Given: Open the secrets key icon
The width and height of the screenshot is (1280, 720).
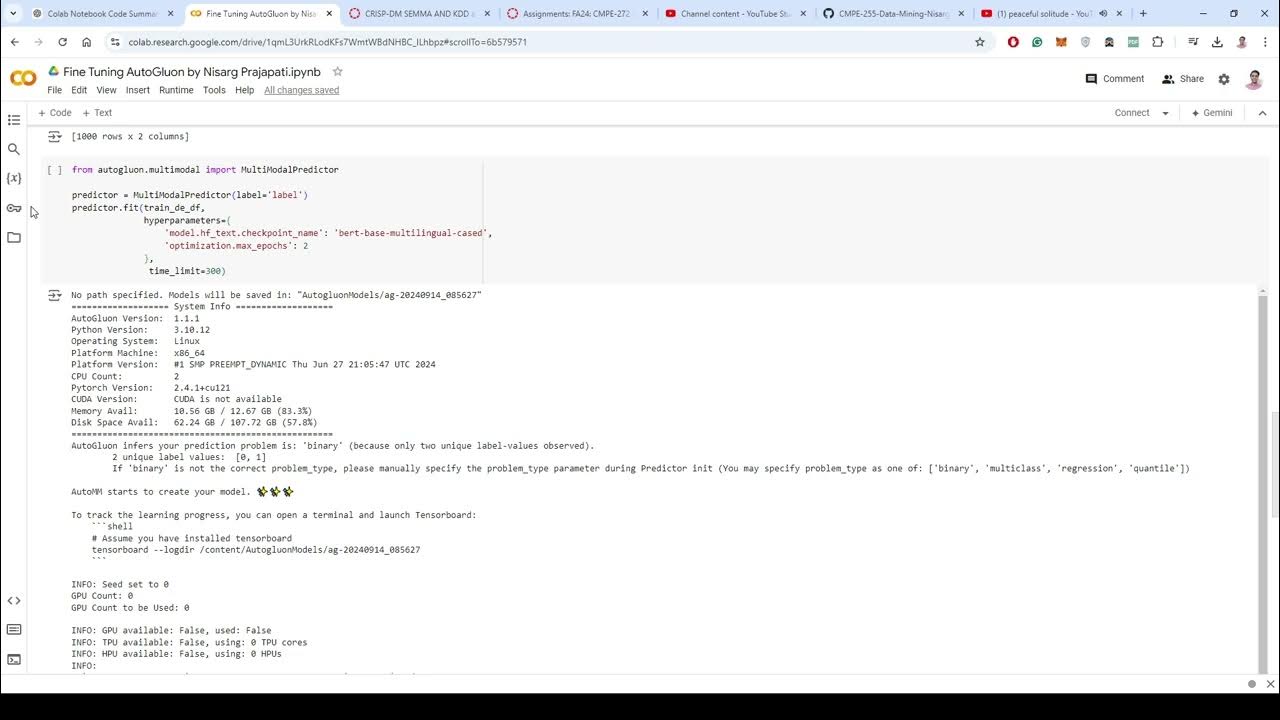Looking at the screenshot, I should click(x=14, y=208).
